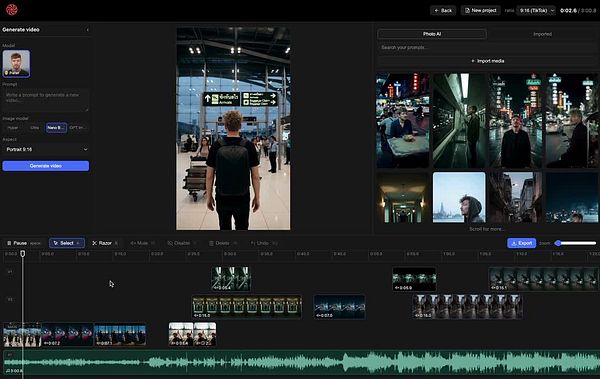Click the timeline zoom slider handle

coord(558,243)
